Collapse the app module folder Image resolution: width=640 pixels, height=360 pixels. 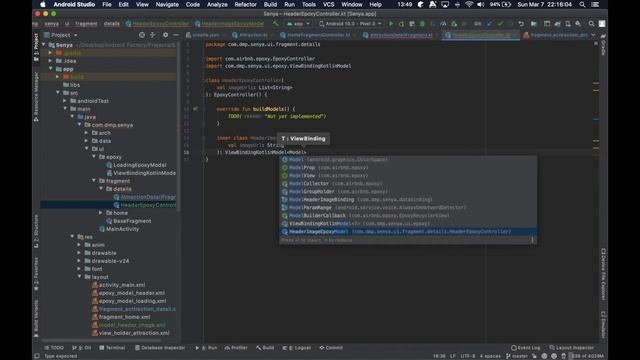[51, 69]
